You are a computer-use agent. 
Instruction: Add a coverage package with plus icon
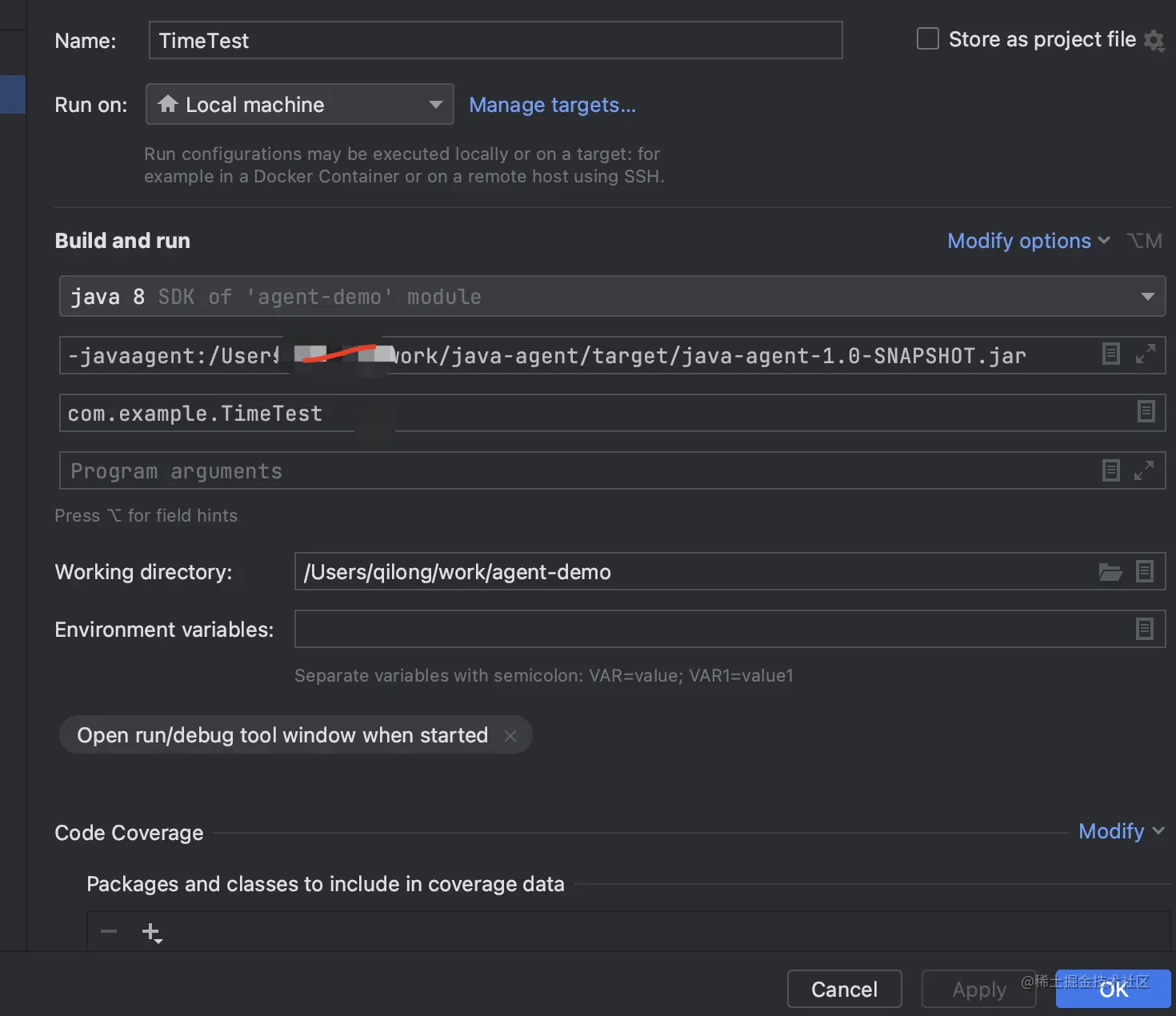(x=151, y=932)
